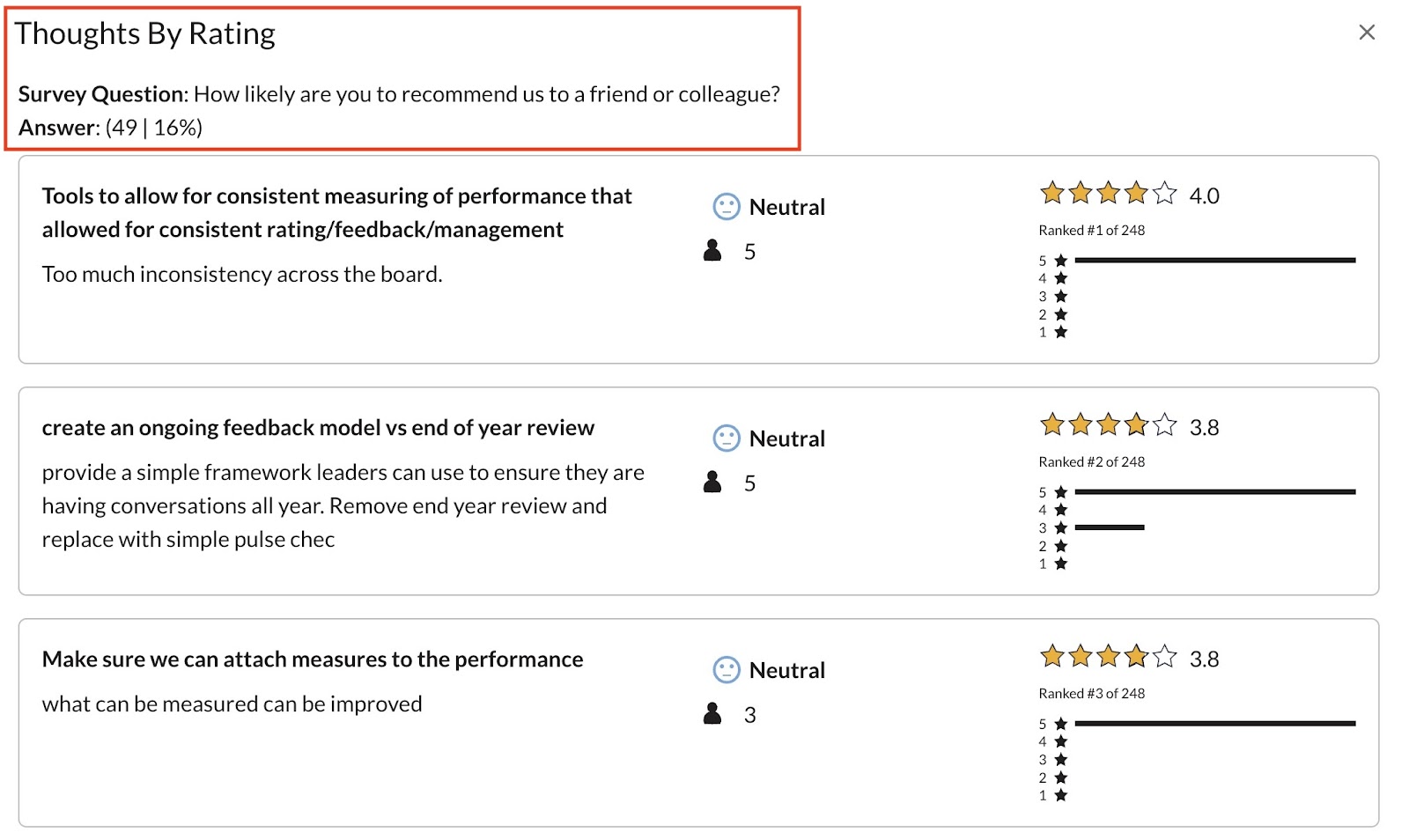Click the person icon beside 5 in first card
This screenshot has height=840, width=1409.
(712, 251)
